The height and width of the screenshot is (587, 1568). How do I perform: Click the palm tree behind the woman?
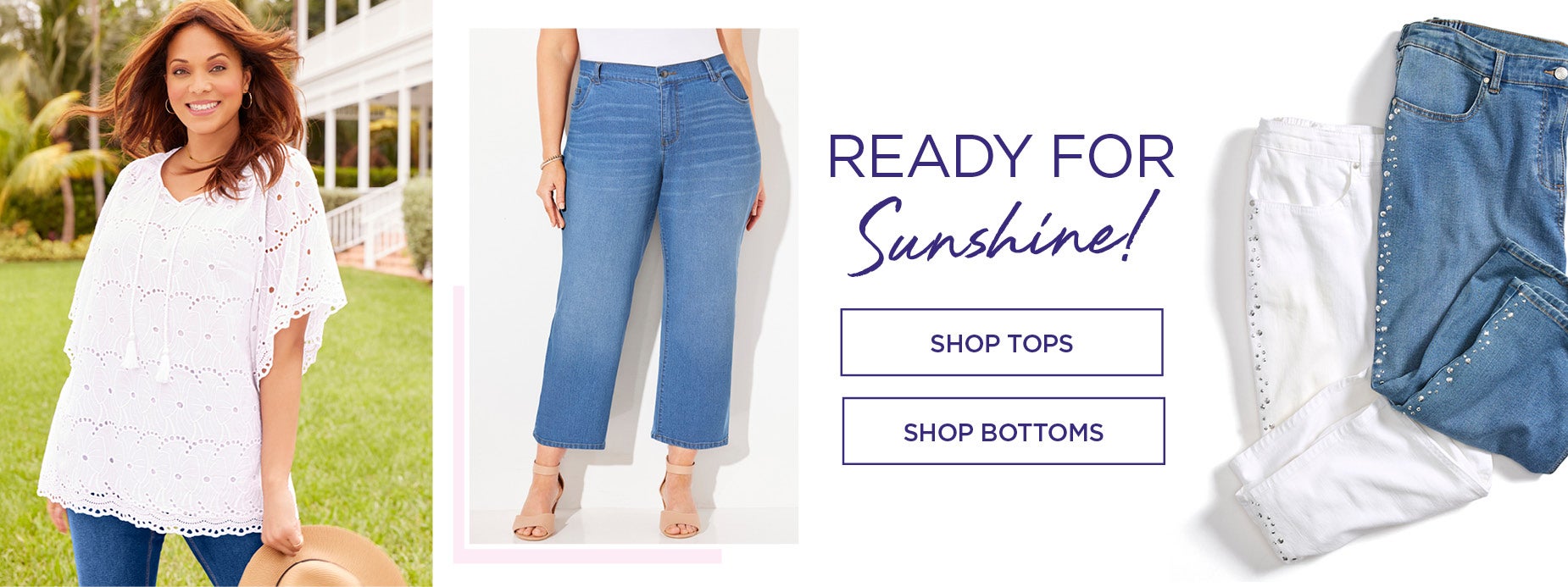(x=42, y=152)
